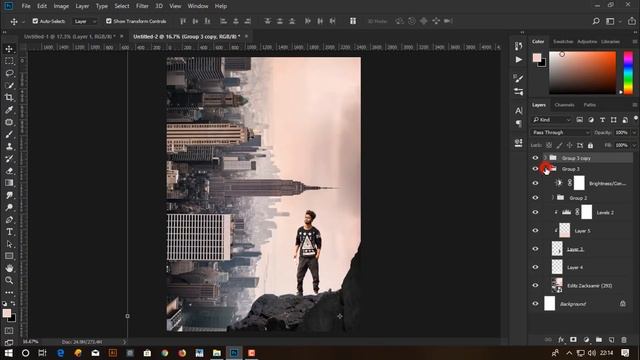The image size is (640, 360).
Task: Hide the Background layer
Action: tap(535, 304)
